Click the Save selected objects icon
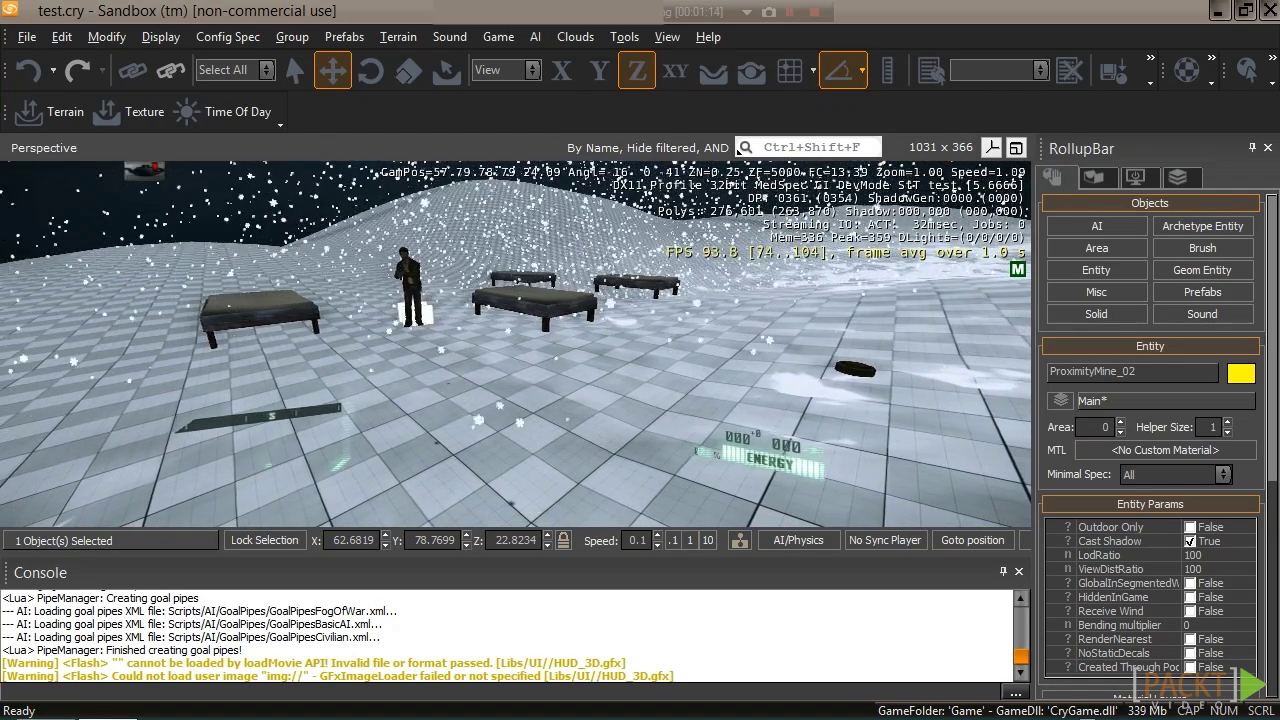This screenshot has width=1280, height=720. click(1113, 71)
